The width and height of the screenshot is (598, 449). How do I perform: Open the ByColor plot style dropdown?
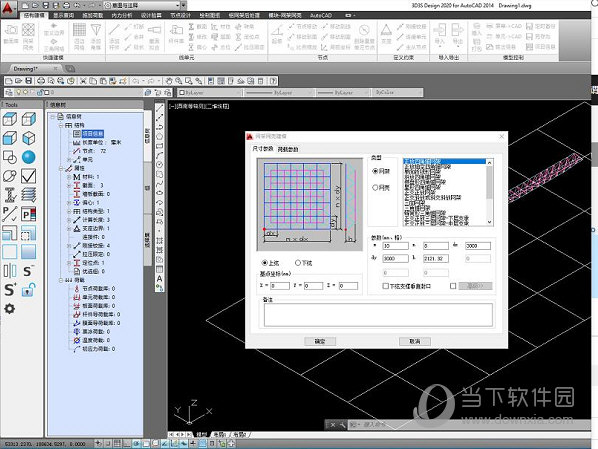tap(398, 92)
